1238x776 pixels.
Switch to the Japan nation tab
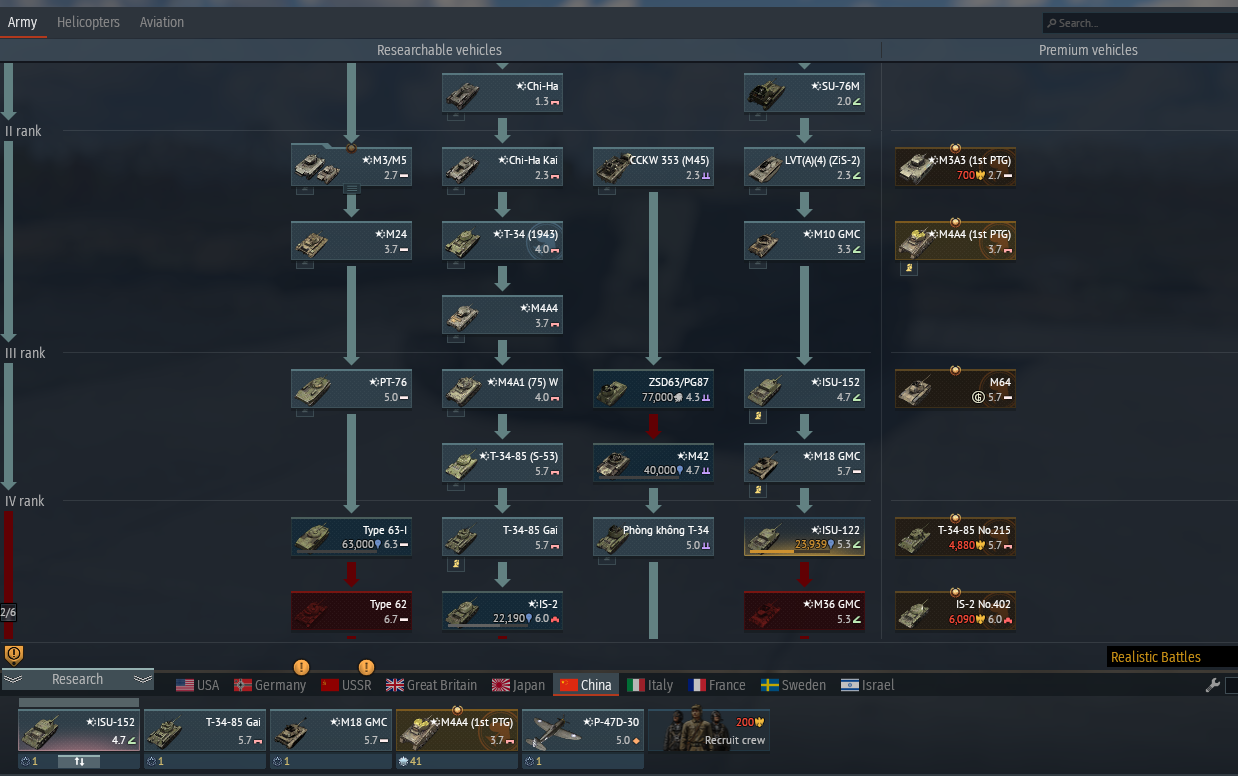(518, 685)
